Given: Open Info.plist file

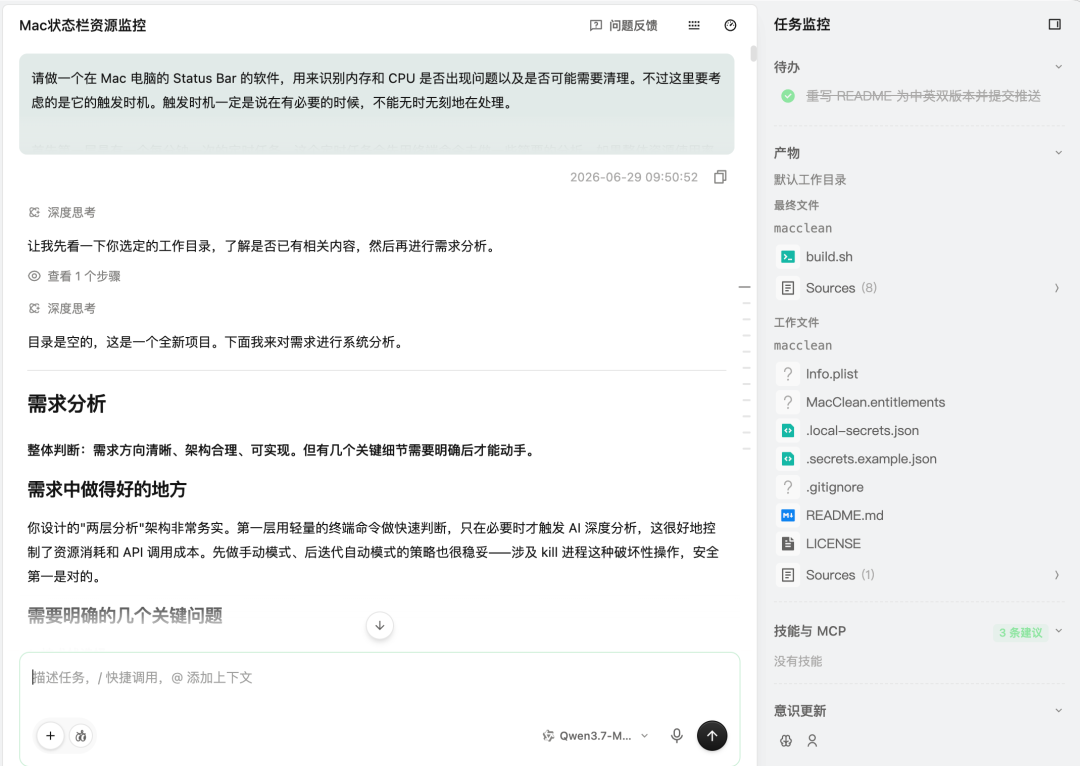Looking at the screenshot, I should click(x=831, y=374).
